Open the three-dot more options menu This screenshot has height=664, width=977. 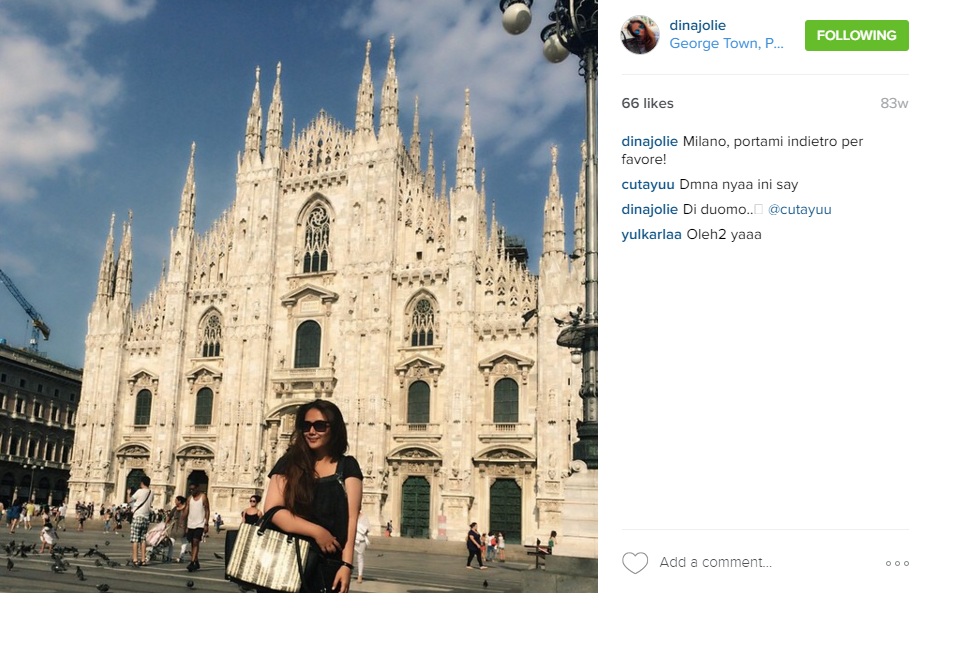coord(897,563)
